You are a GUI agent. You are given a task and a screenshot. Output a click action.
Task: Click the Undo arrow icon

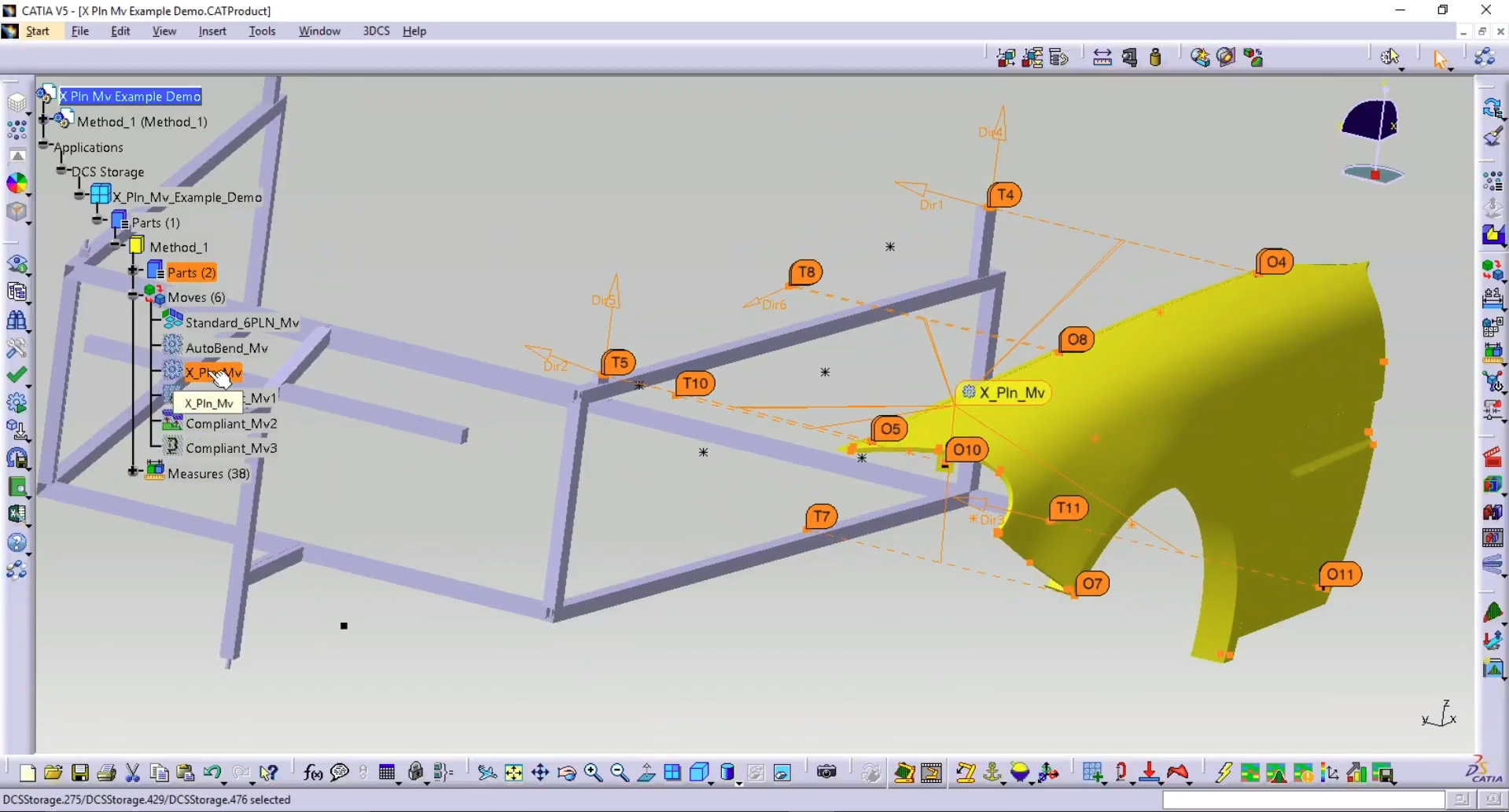212,773
